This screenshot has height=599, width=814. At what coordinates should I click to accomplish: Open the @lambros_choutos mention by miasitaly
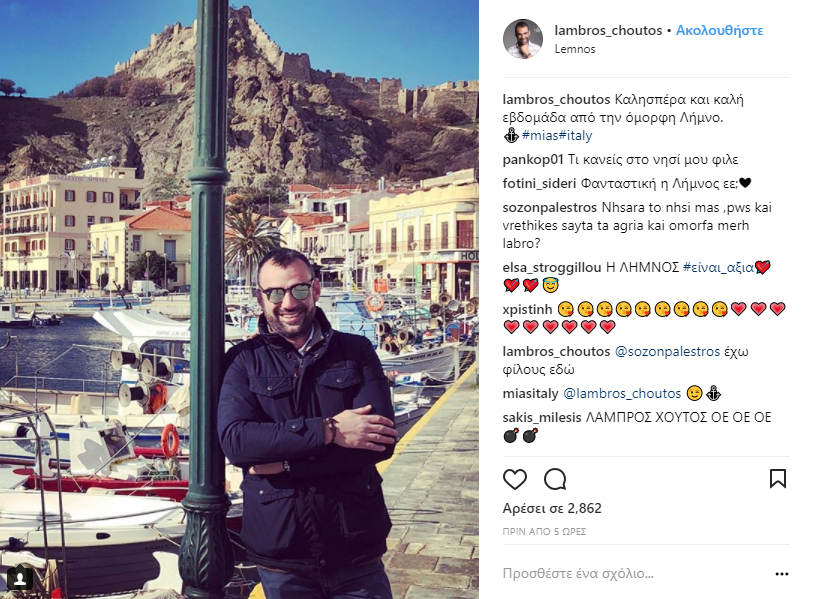[x=622, y=393]
